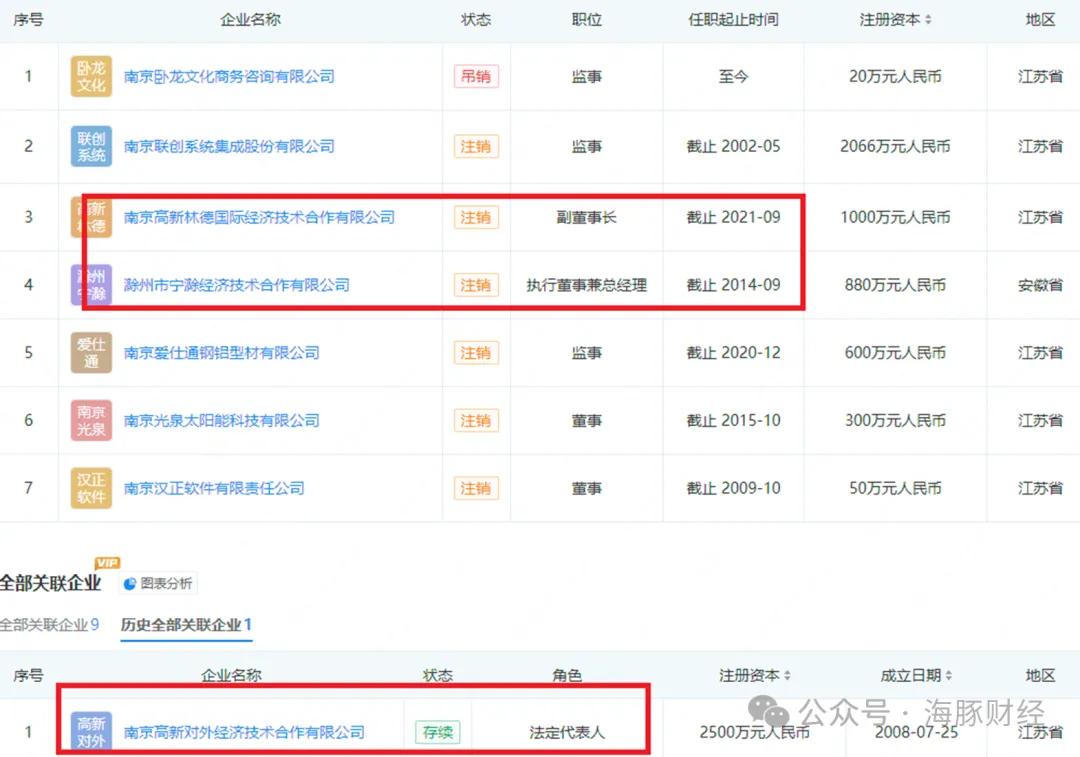Click the 联创系统 company logo icon
This screenshot has height=757, width=1080.
(x=91, y=146)
